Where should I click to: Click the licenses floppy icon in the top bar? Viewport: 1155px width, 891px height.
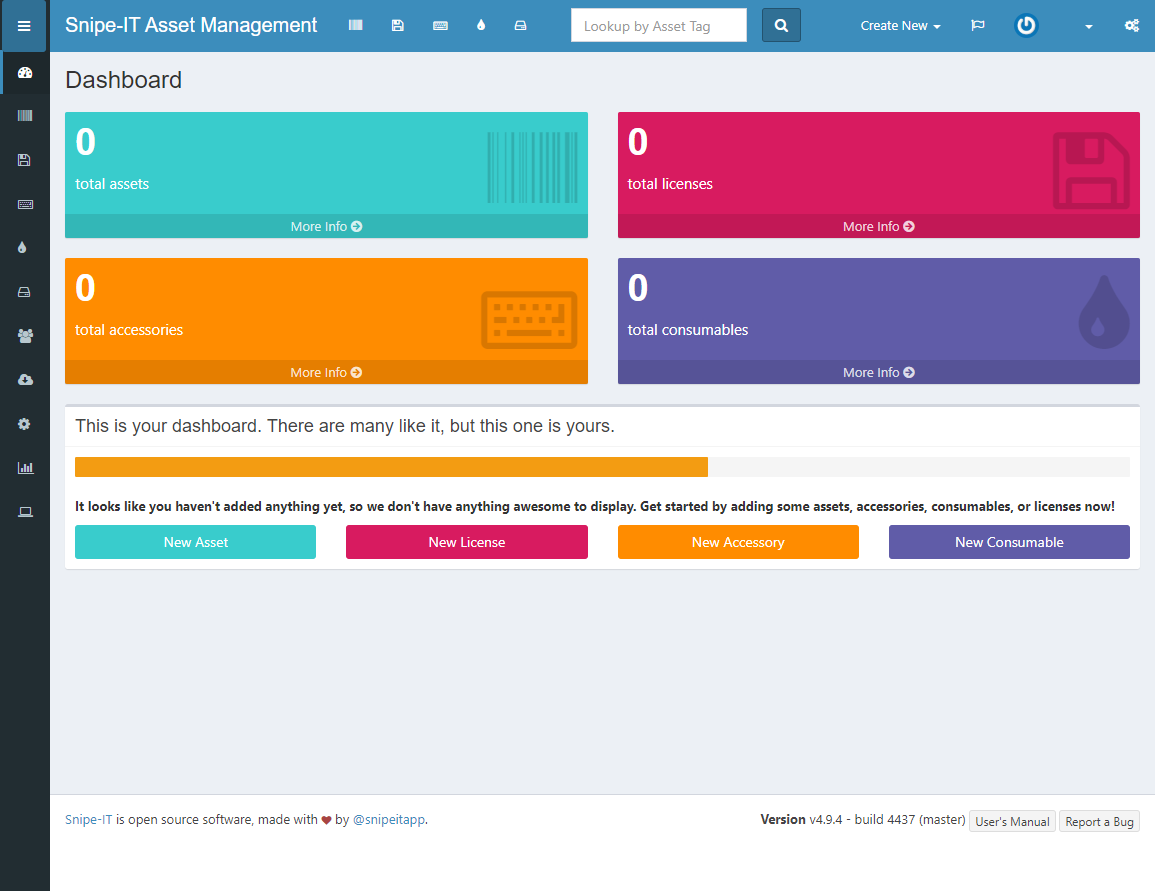tap(398, 25)
